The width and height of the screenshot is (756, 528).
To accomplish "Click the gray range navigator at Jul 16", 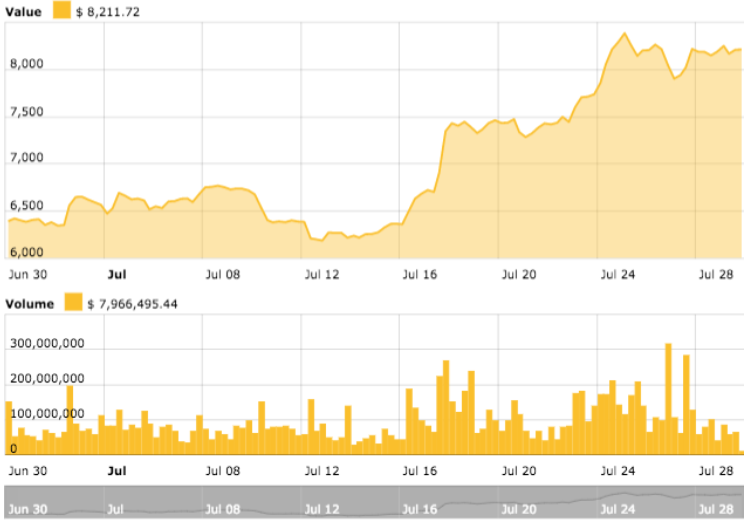I will [x=420, y=509].
